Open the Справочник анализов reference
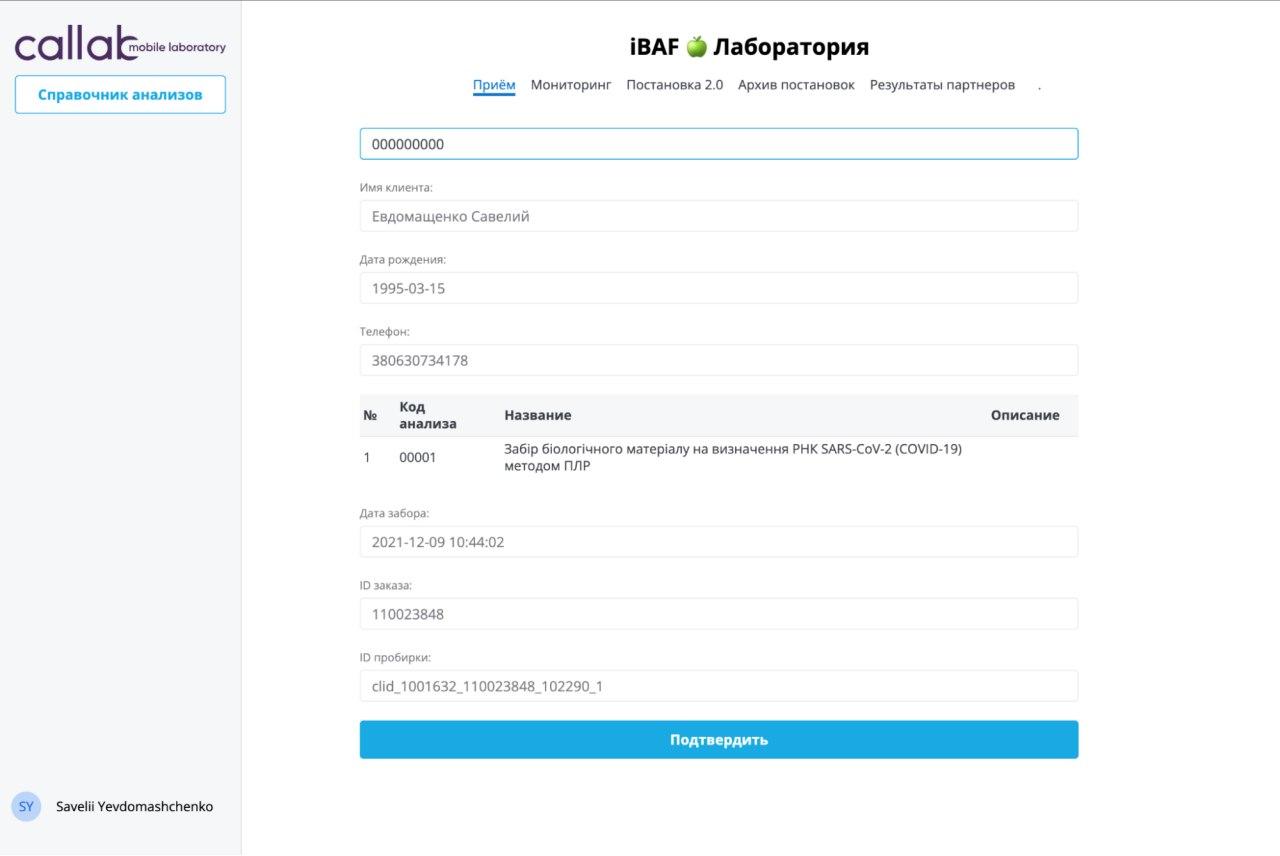Viewport: 1280px width, 856px height. [x=120, y=95]
